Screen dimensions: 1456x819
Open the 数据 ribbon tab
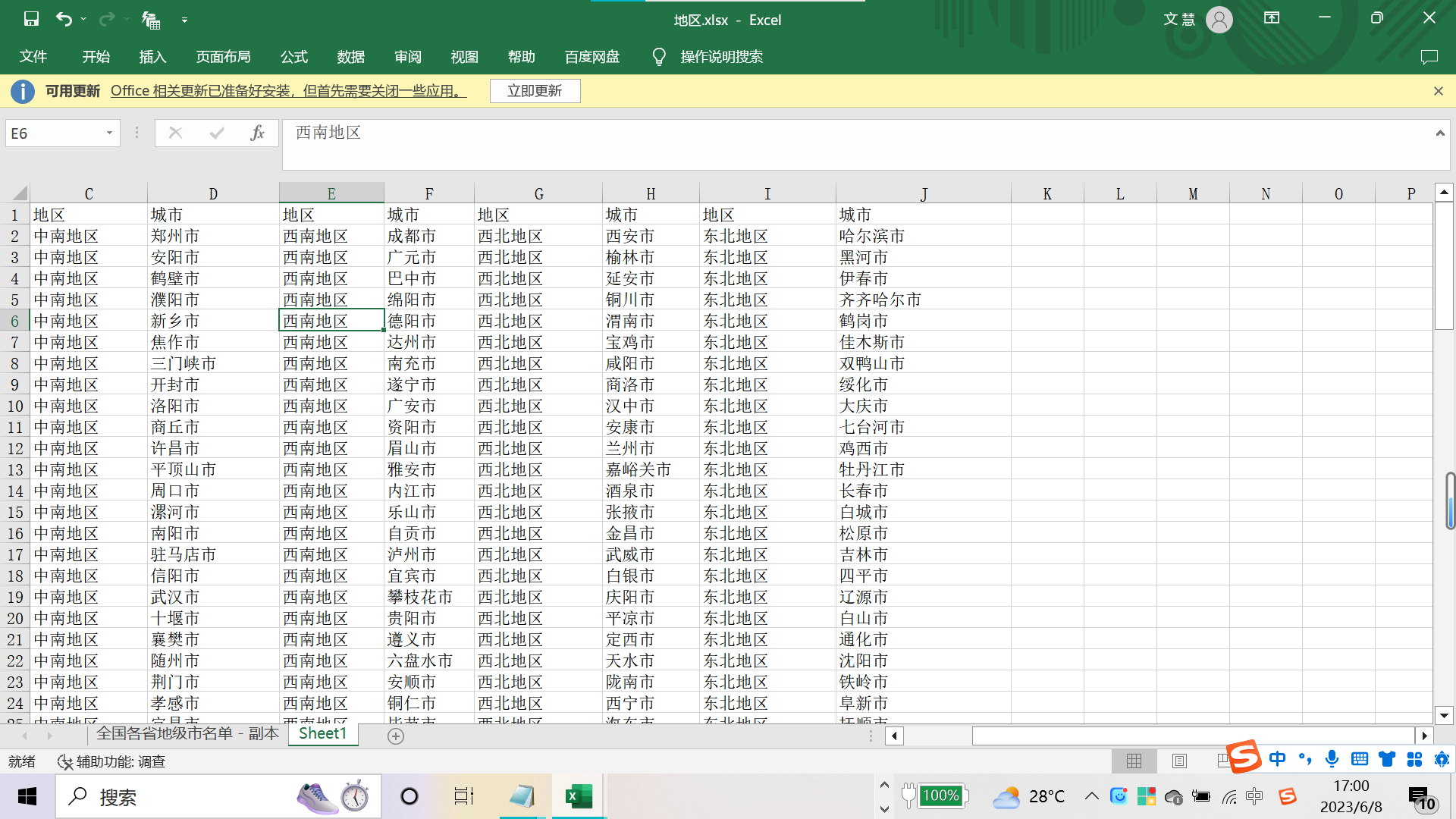(350, 57)
